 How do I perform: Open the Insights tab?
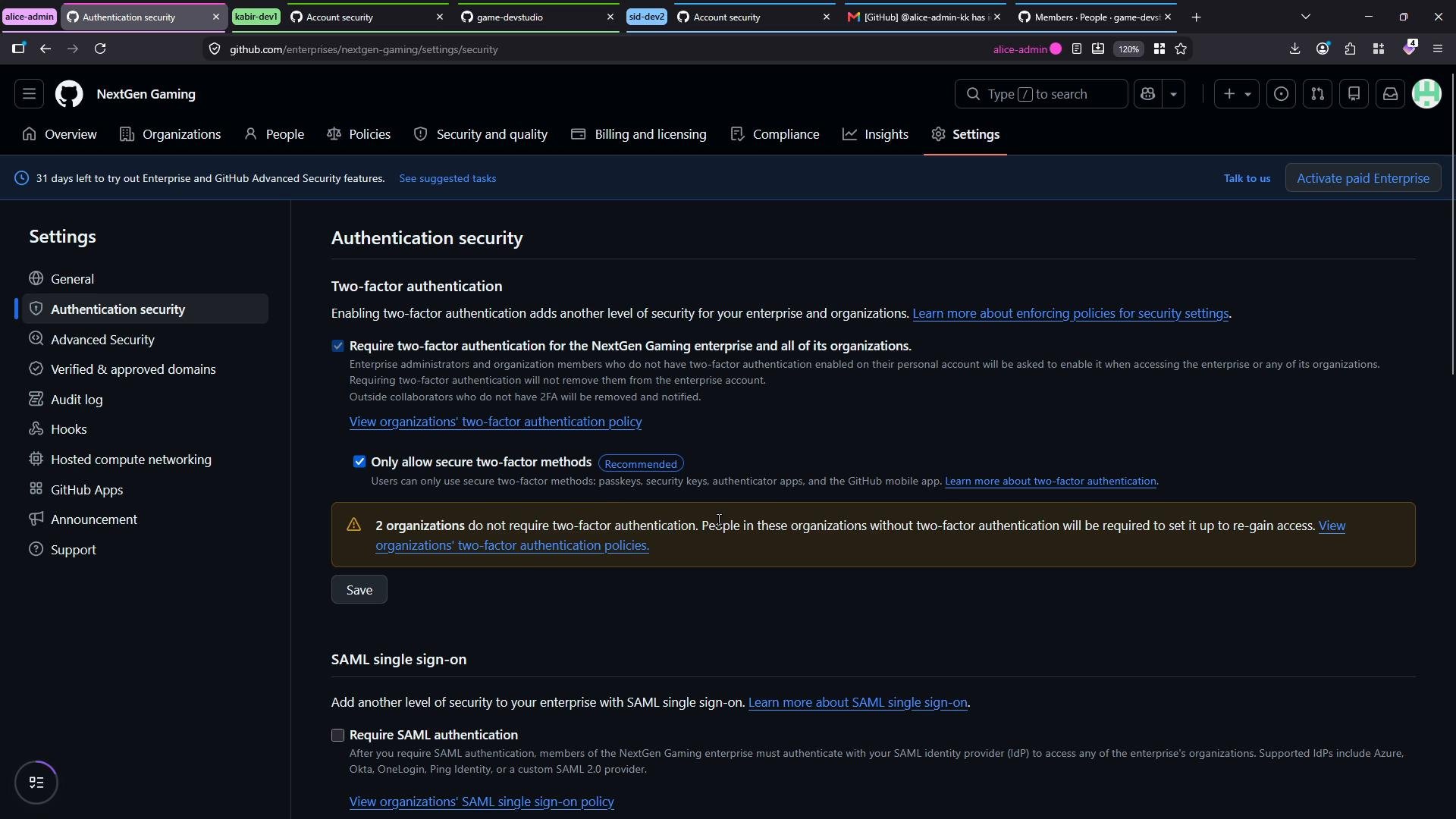pyautogui.click(x=876, y=134)
